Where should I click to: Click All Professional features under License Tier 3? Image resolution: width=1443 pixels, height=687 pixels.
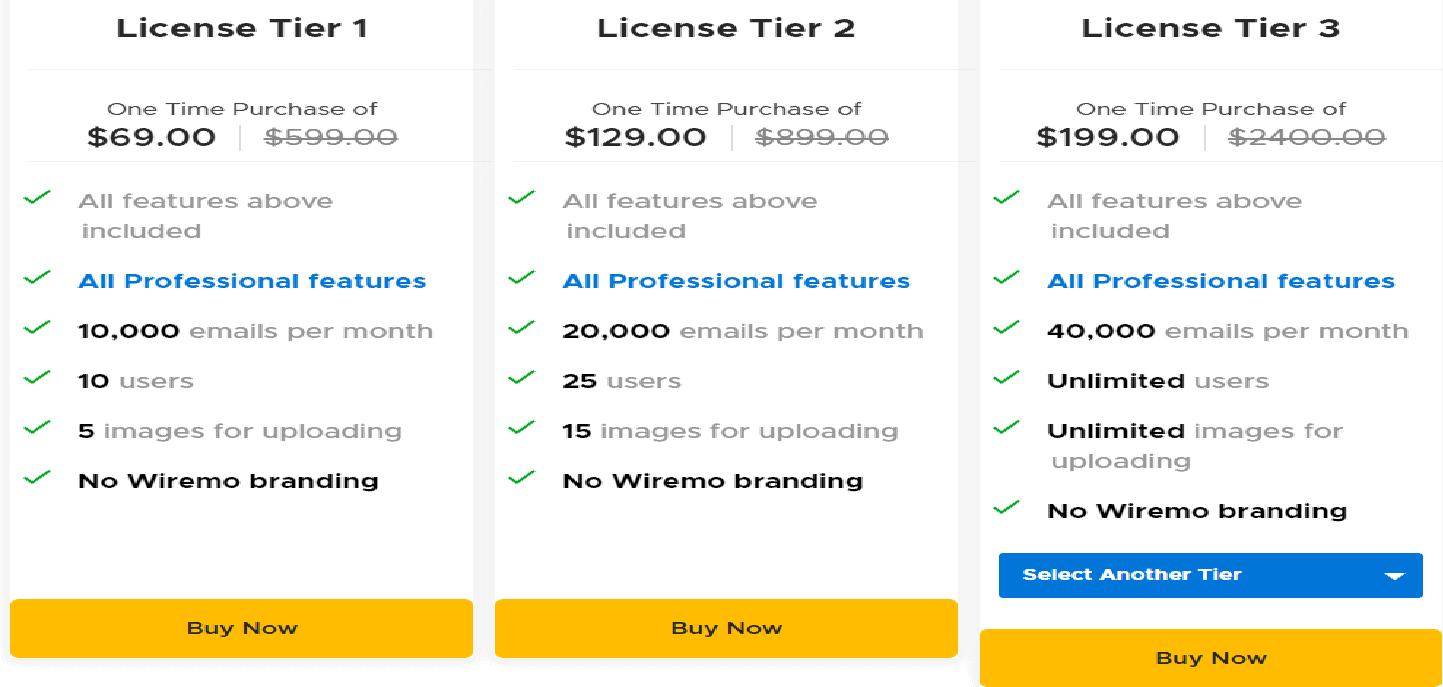1220,280
